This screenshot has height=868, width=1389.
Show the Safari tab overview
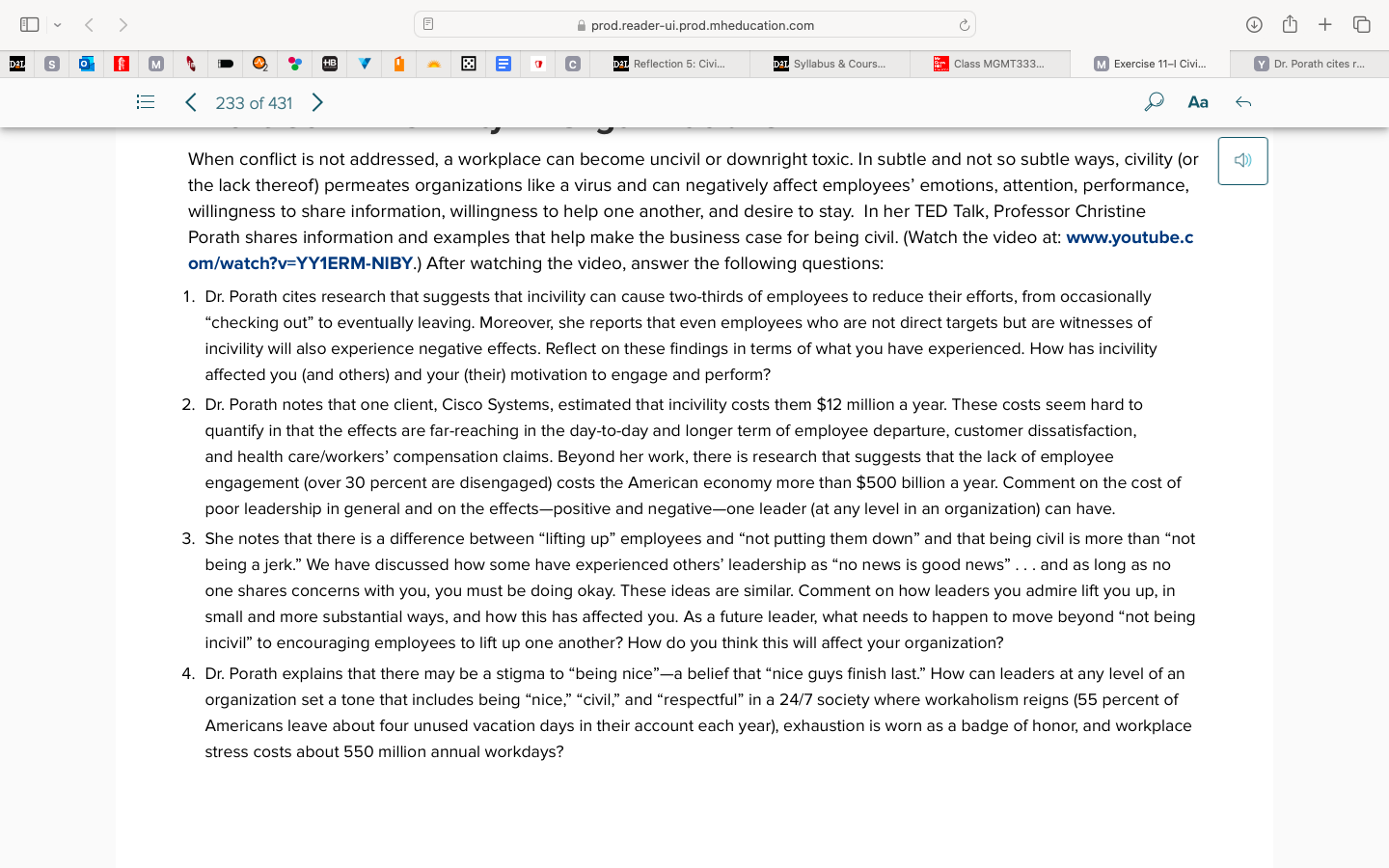pos(1361,25)
